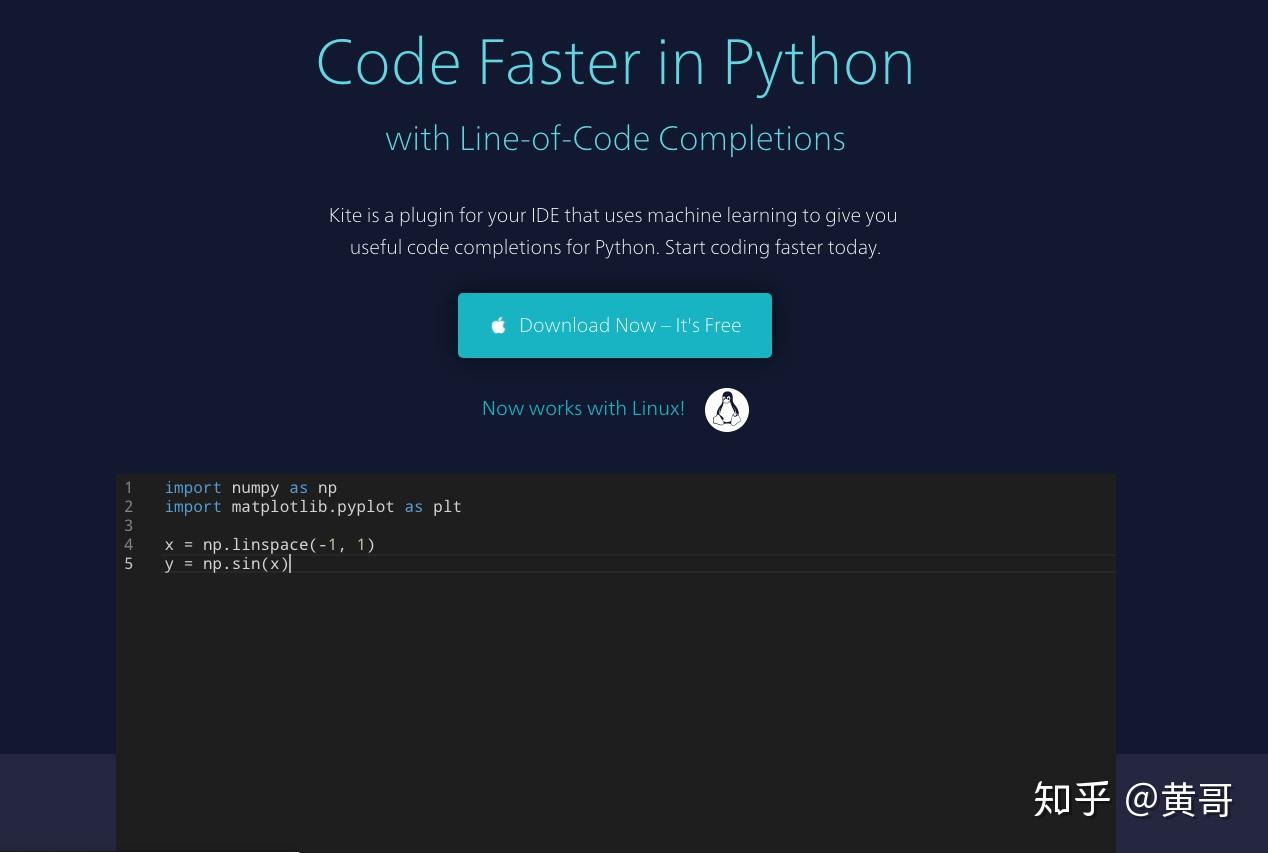
Task: Click code line import matplotlib.pyplot as plt
Action: click(313, 506)
